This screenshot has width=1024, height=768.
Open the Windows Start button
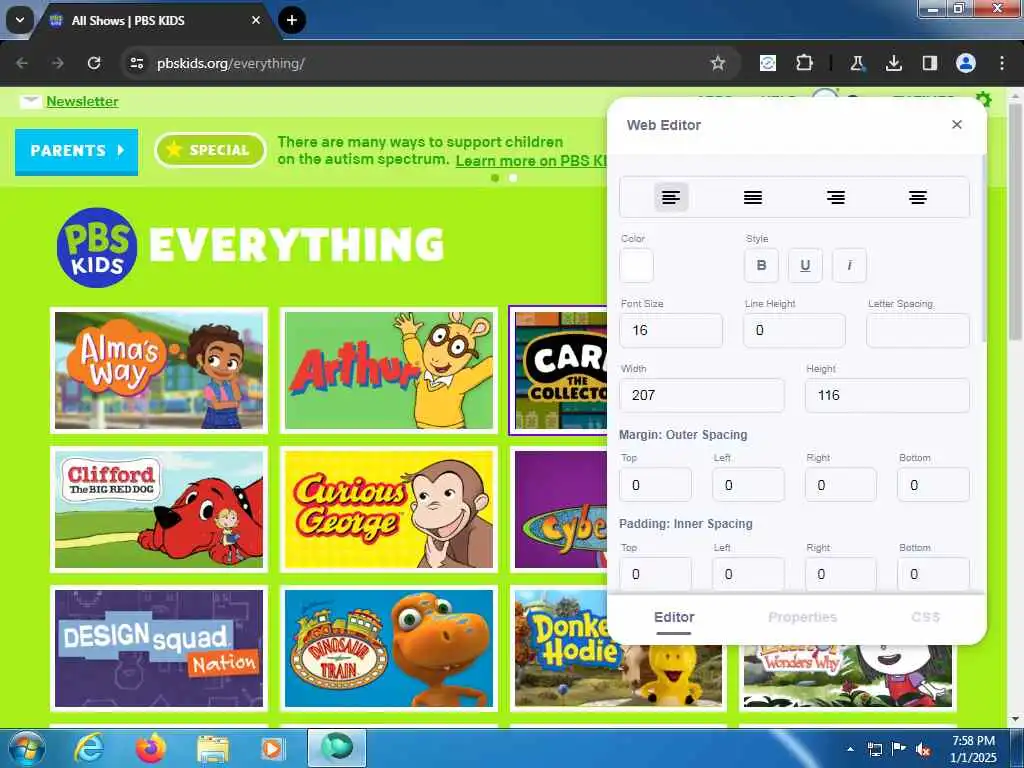coord(27,748)
